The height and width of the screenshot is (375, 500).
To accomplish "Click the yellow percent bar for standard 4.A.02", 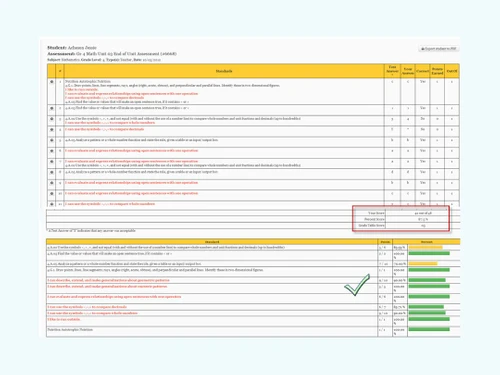I will click(426, 248).
